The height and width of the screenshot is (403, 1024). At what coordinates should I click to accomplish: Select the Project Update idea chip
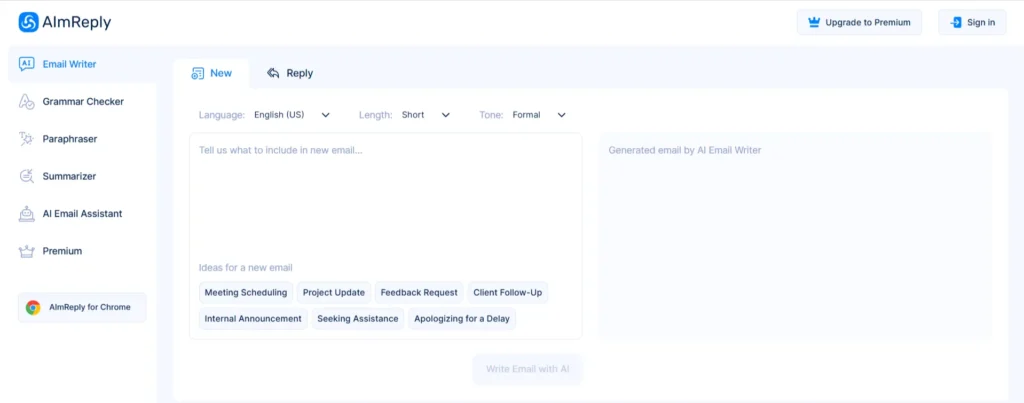334,293
